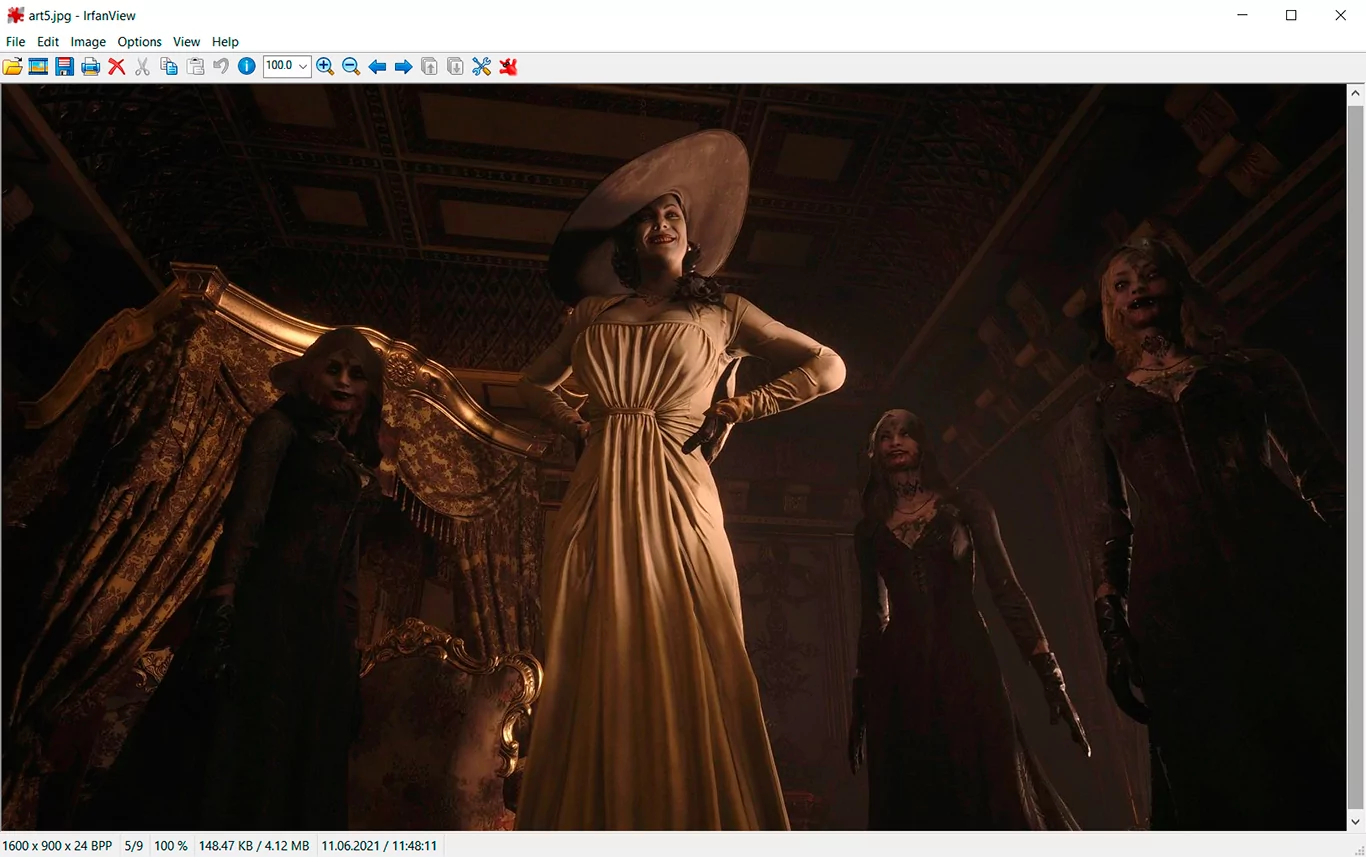
Task: Minimize the IrfanView window
Action: coord(1242,15)
